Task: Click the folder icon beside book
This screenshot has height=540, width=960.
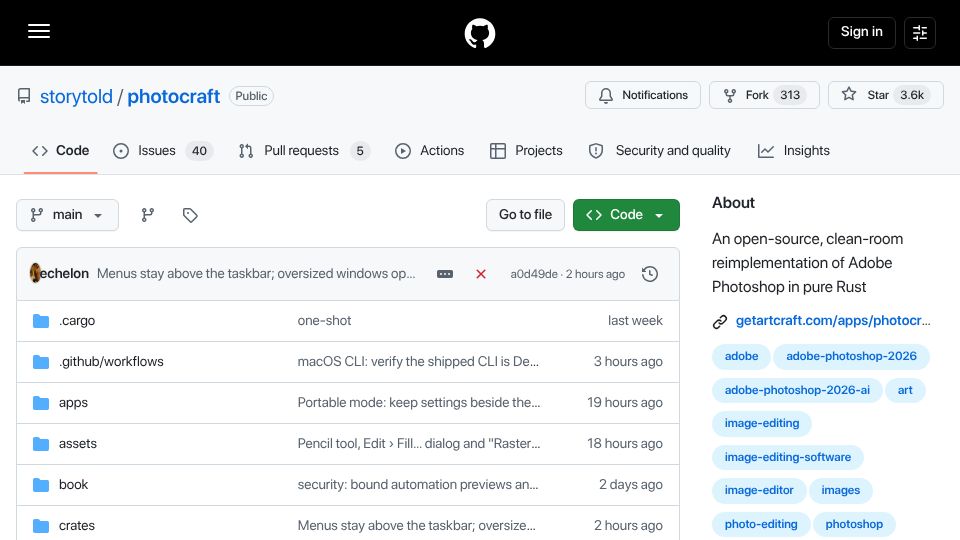Action: pos(40,485)
